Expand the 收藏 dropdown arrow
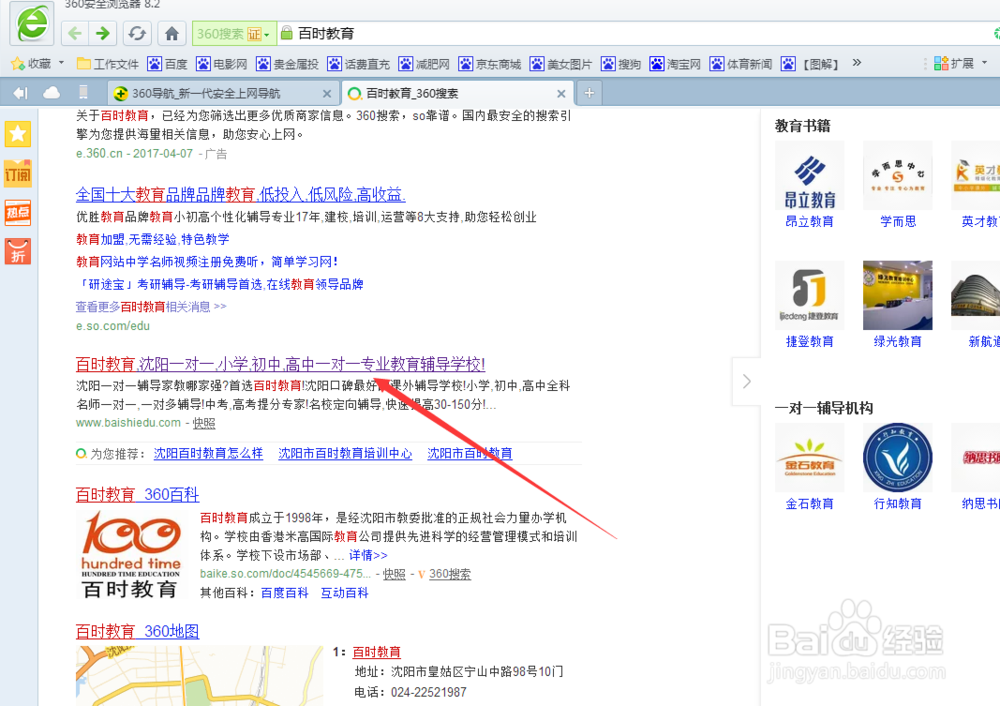This screenshot has width=1000, height=706. tap(61, 63)
